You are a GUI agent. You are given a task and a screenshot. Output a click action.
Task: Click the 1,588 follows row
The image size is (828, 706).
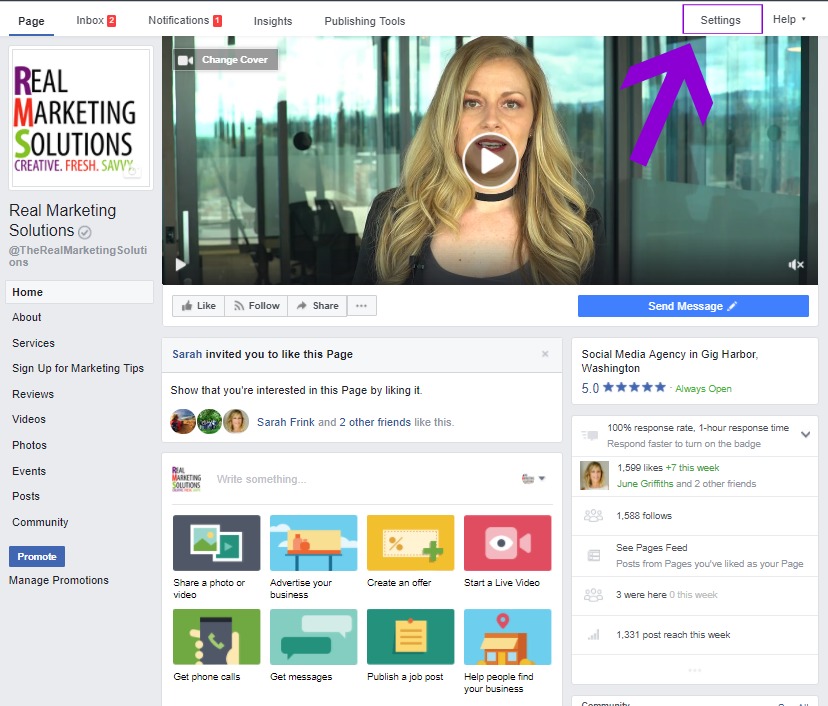tap(695, 516)
